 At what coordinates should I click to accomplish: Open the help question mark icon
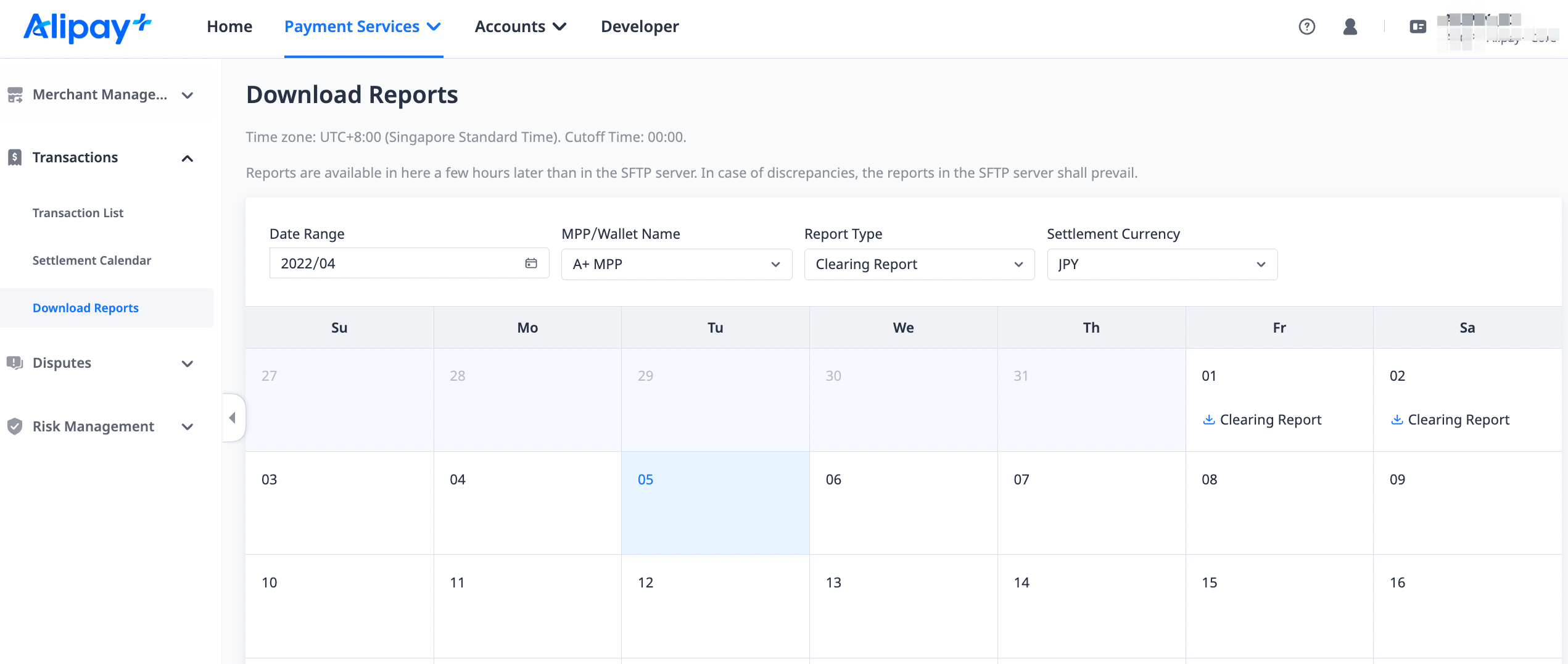1306,27
